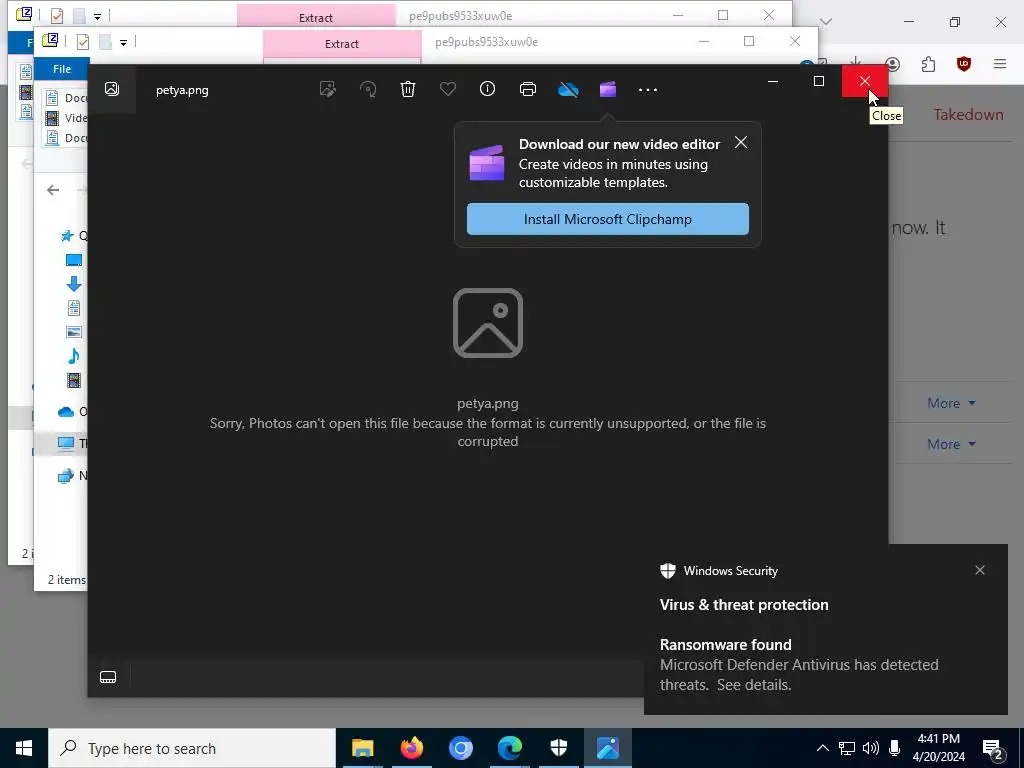Rotate the image using the rotate icon
Image resolution: width=1024 pixels, height=768 pixels.
[x=368, y=89]
